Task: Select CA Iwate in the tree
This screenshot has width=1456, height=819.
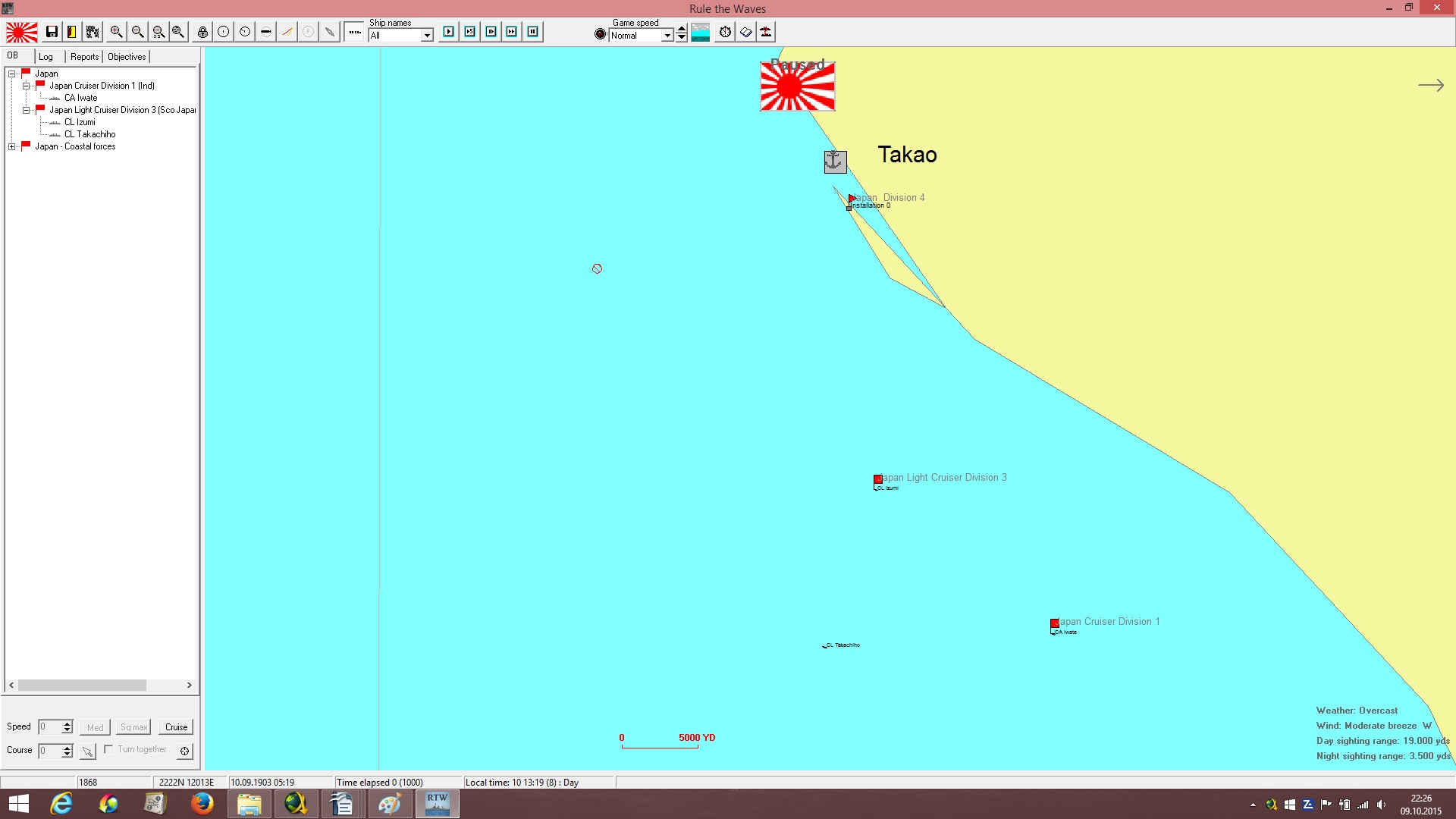Action: tap(81, 98)
